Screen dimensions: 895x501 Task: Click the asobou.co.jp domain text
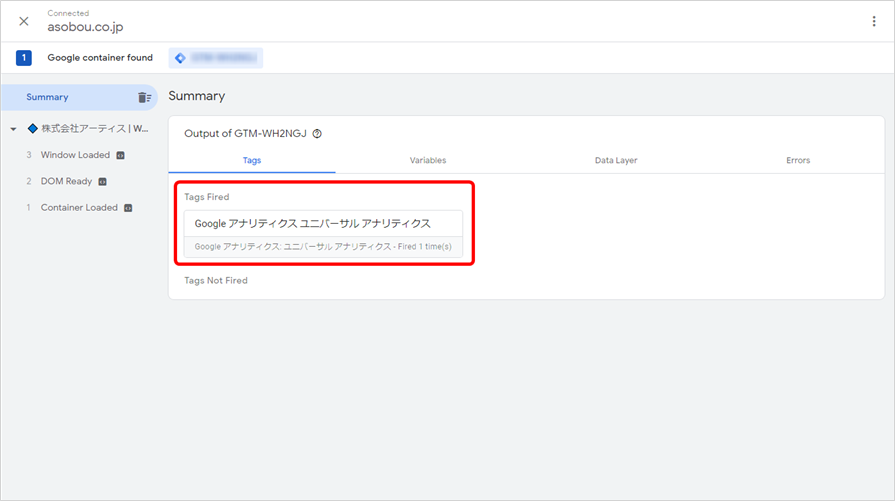point(85,27)
